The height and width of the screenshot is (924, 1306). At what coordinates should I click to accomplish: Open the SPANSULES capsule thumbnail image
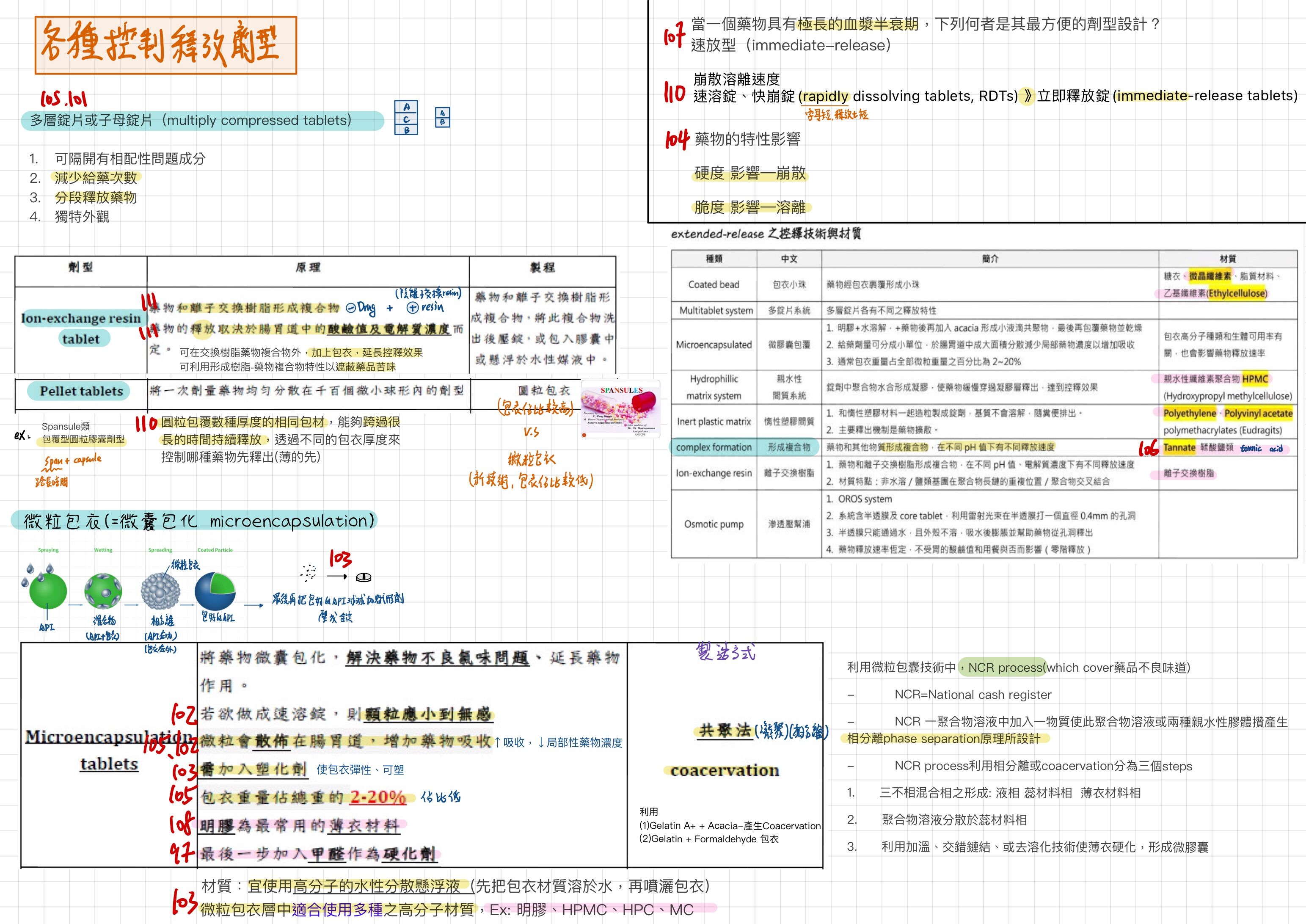point(620,409)
